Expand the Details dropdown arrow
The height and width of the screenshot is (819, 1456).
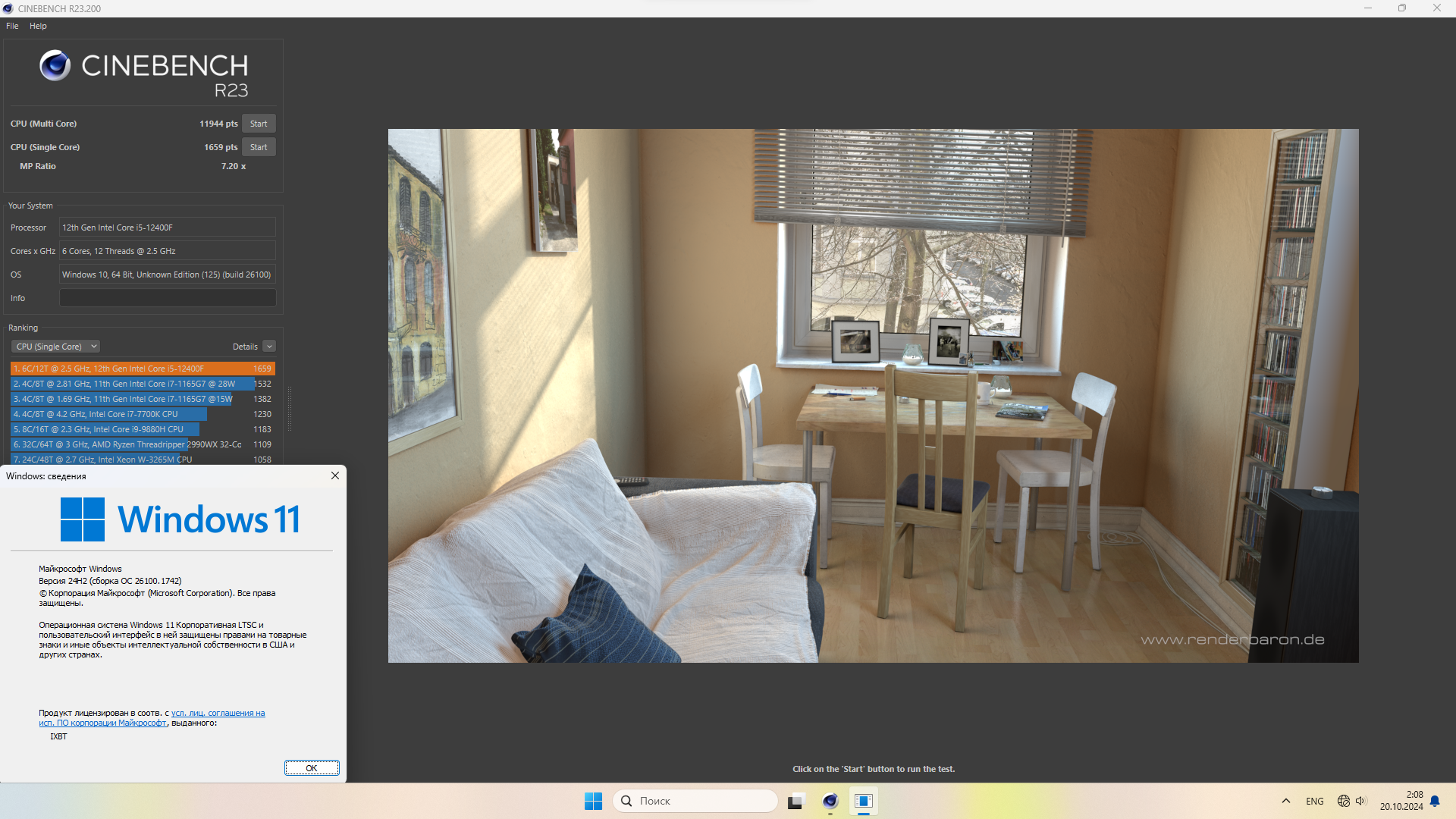(x=269, y=347)
